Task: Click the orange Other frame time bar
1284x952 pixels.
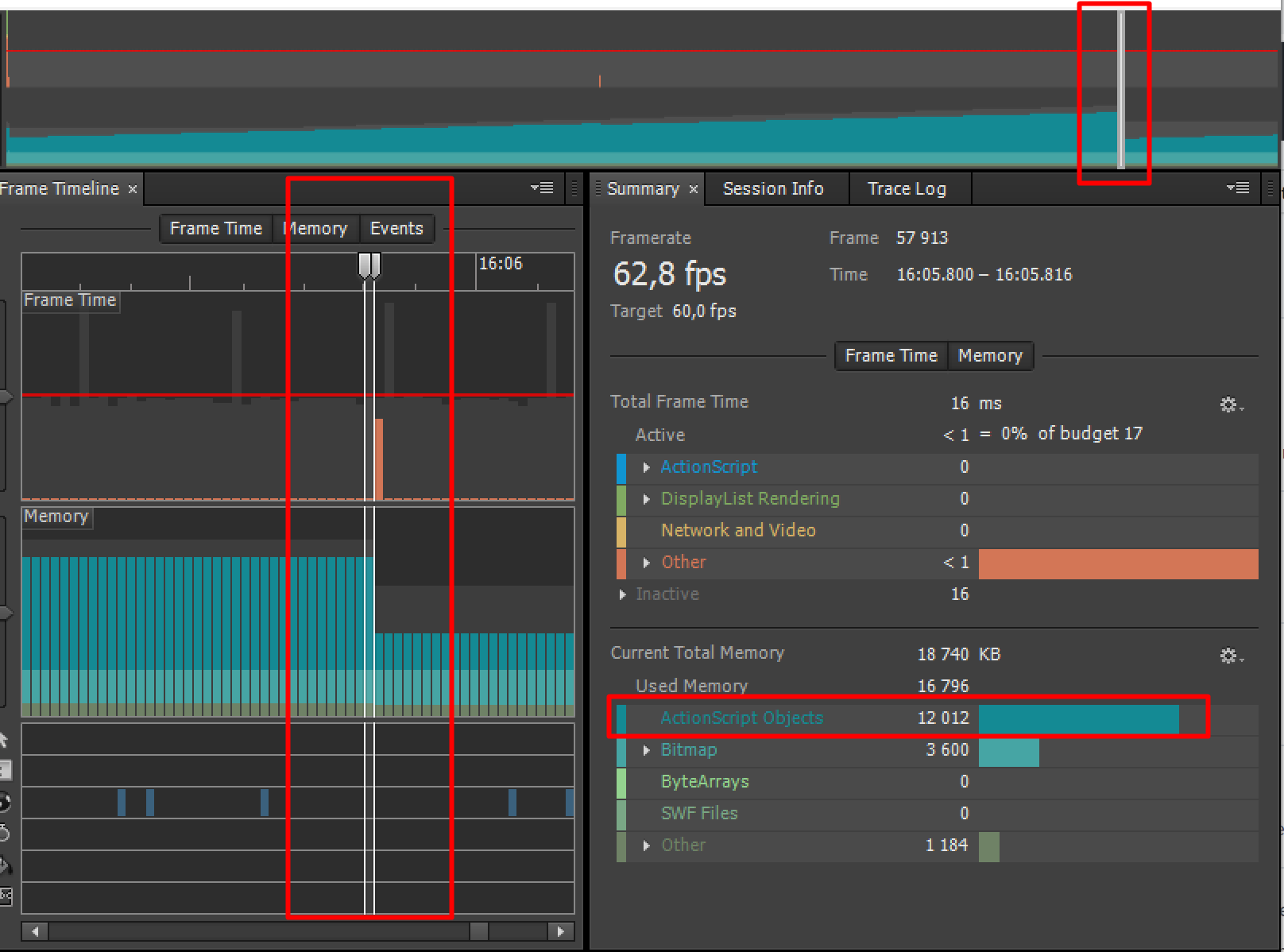Action: 1119,563
